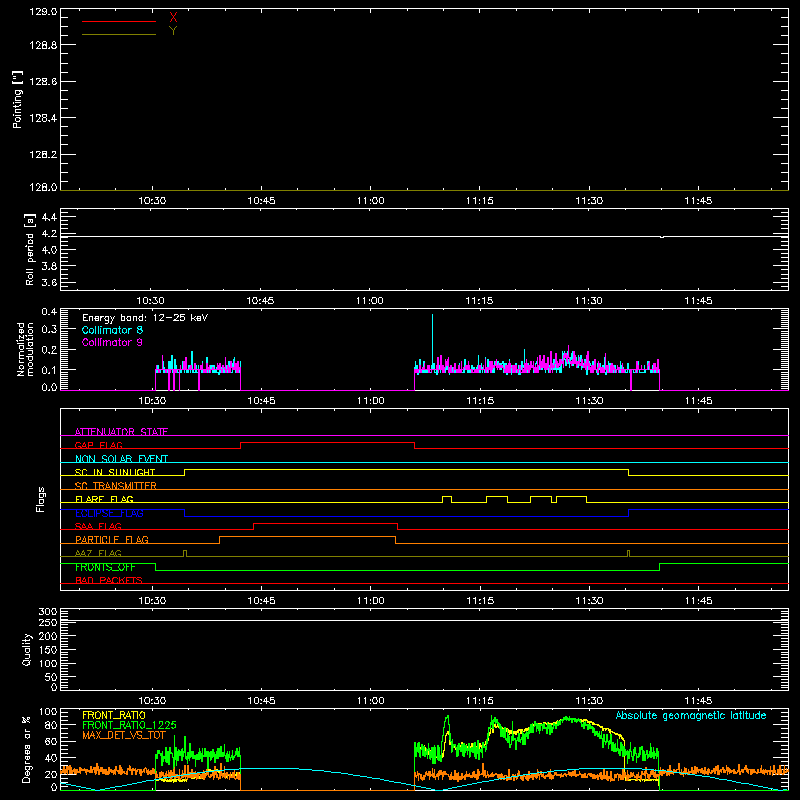The width and height of the screenshot is (800, 800).
Task: Click the 4.2 tick on the roll period axis
Action: 49,234
